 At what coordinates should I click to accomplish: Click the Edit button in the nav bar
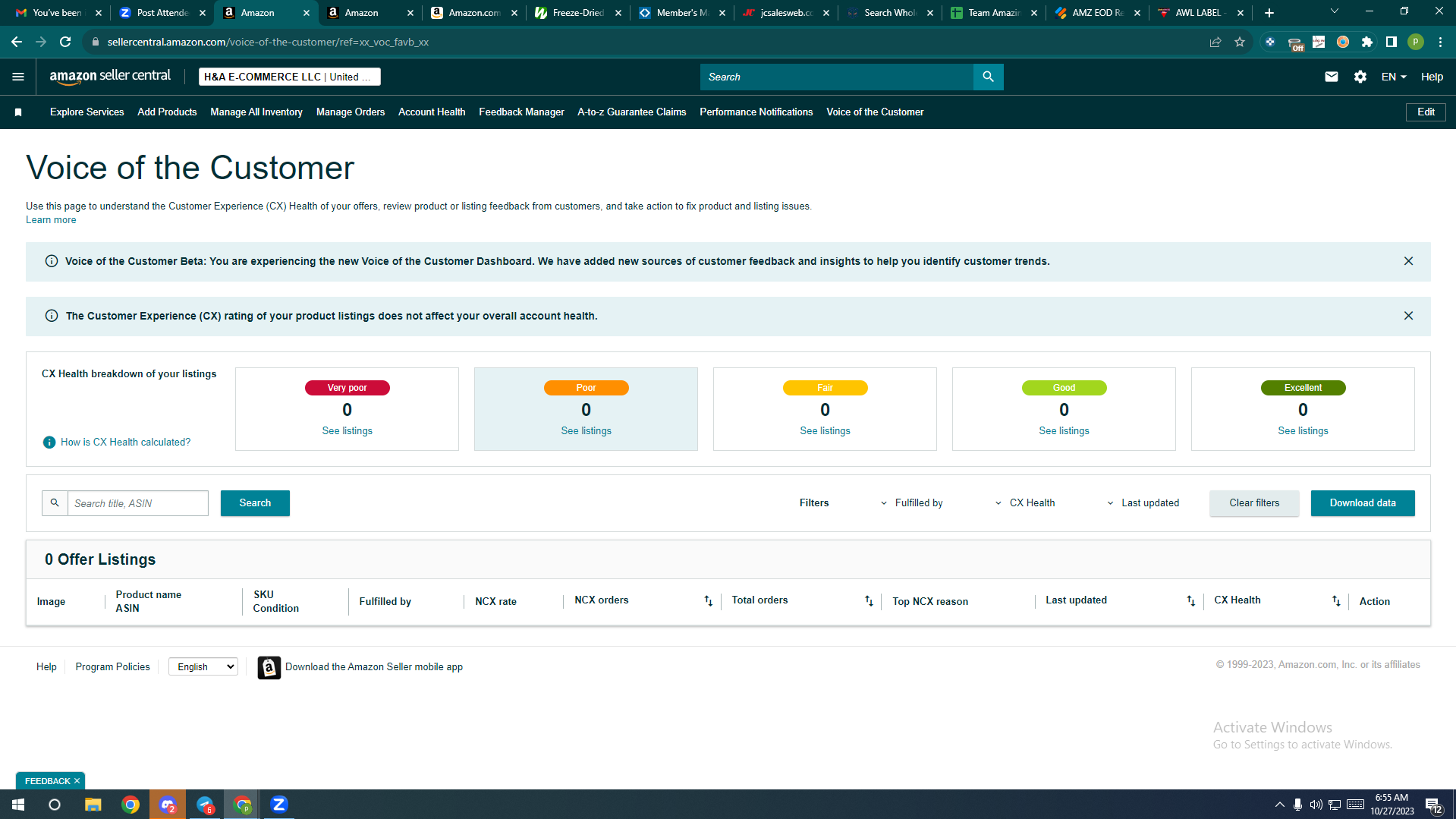point(1426,112)
